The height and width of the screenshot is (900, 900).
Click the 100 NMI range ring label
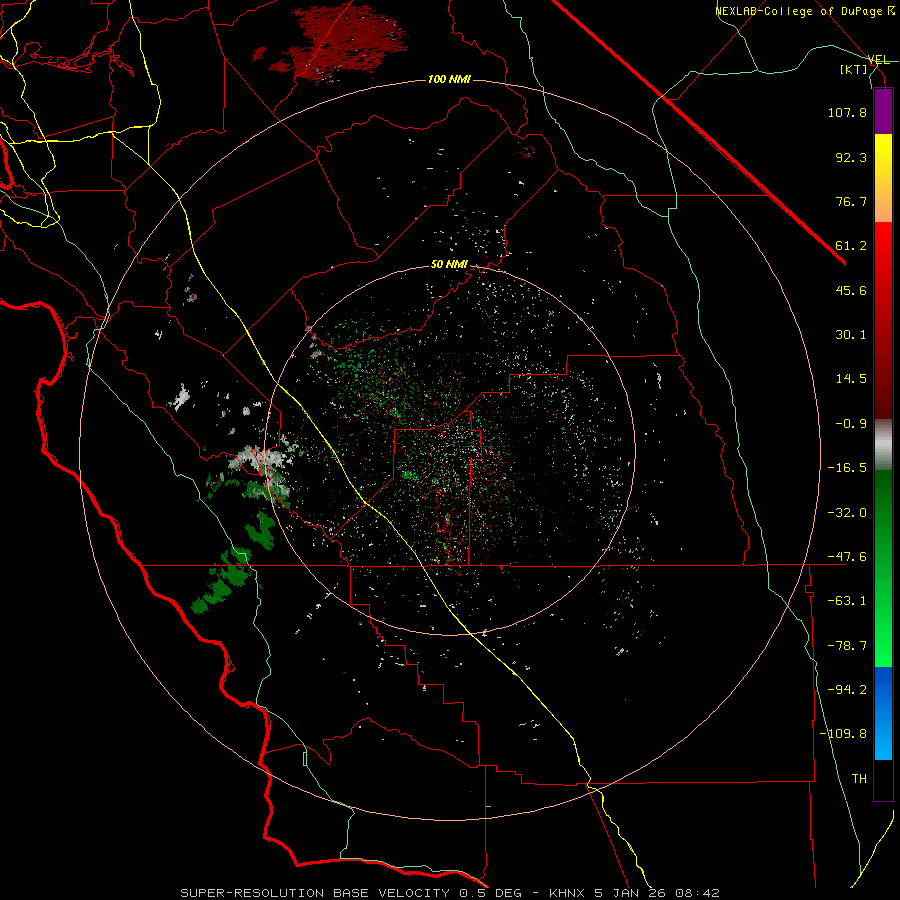coord(449,79)
